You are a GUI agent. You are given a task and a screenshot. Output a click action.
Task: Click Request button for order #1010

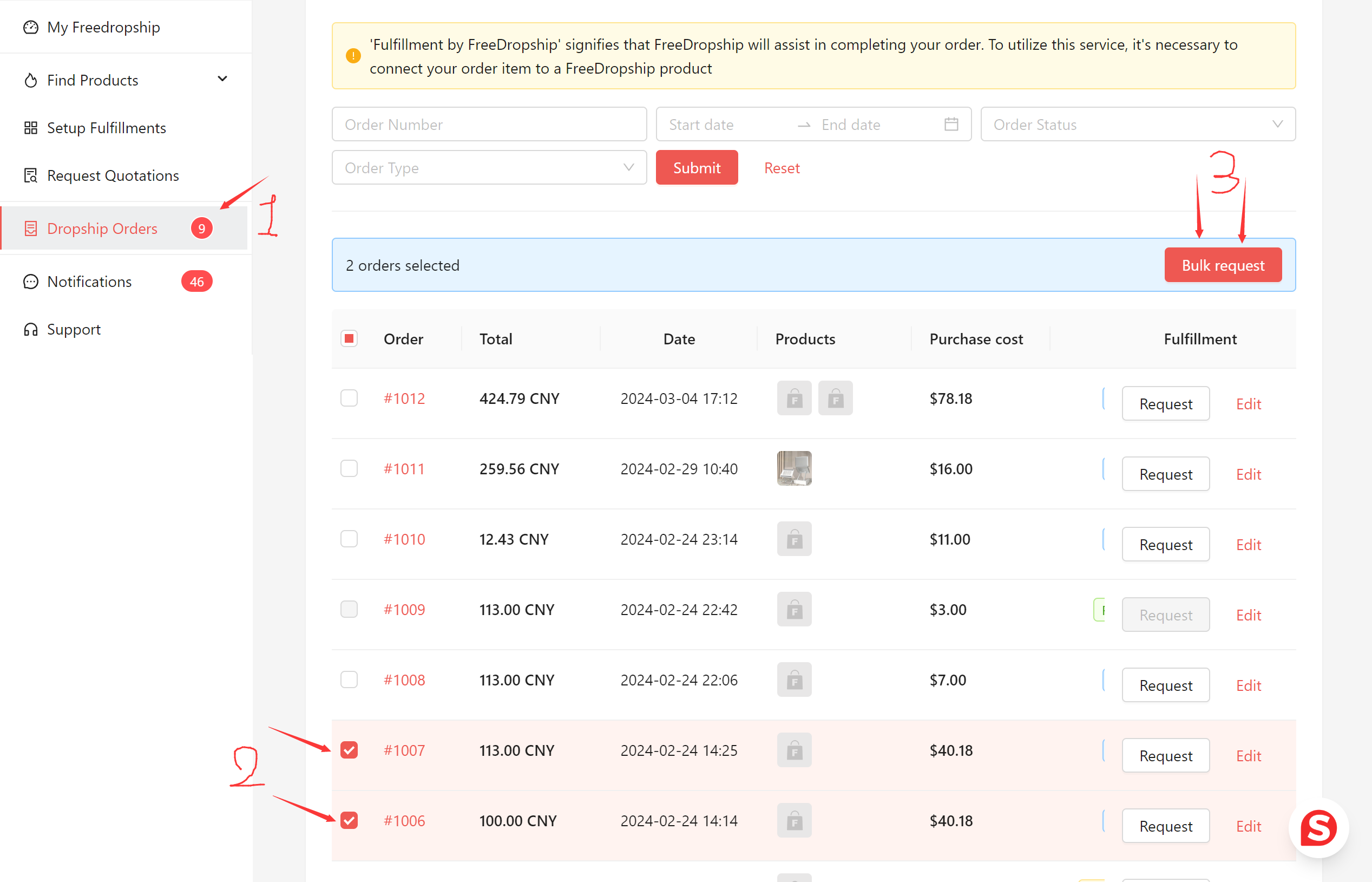[x=1165, y=545]
